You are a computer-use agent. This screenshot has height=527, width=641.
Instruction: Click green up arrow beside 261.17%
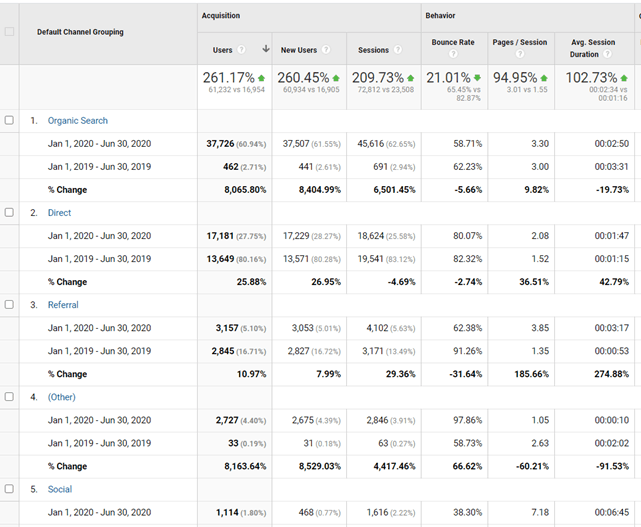261,77
